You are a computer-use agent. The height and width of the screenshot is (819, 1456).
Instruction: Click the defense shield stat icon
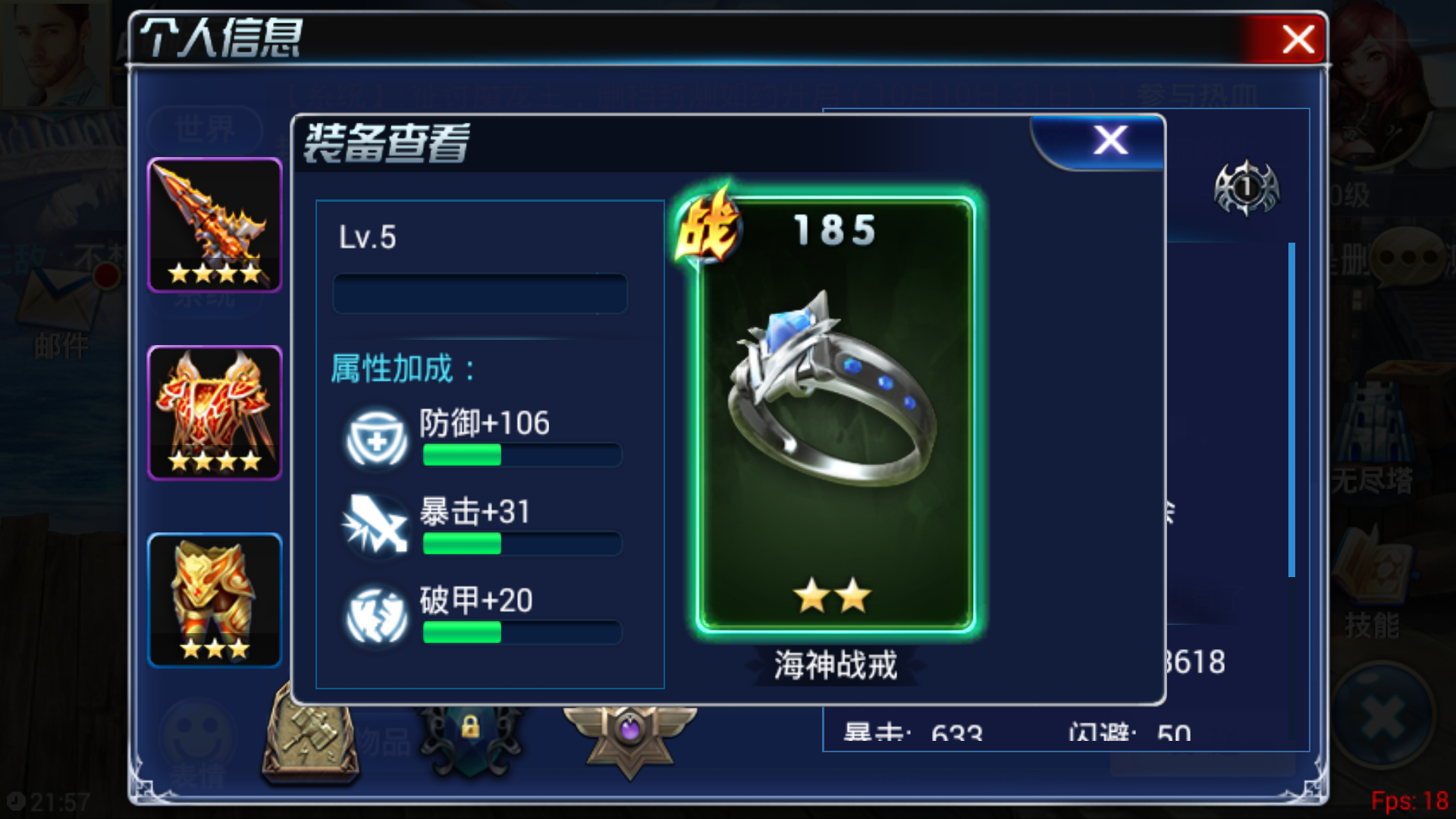[x=376, y=439]
